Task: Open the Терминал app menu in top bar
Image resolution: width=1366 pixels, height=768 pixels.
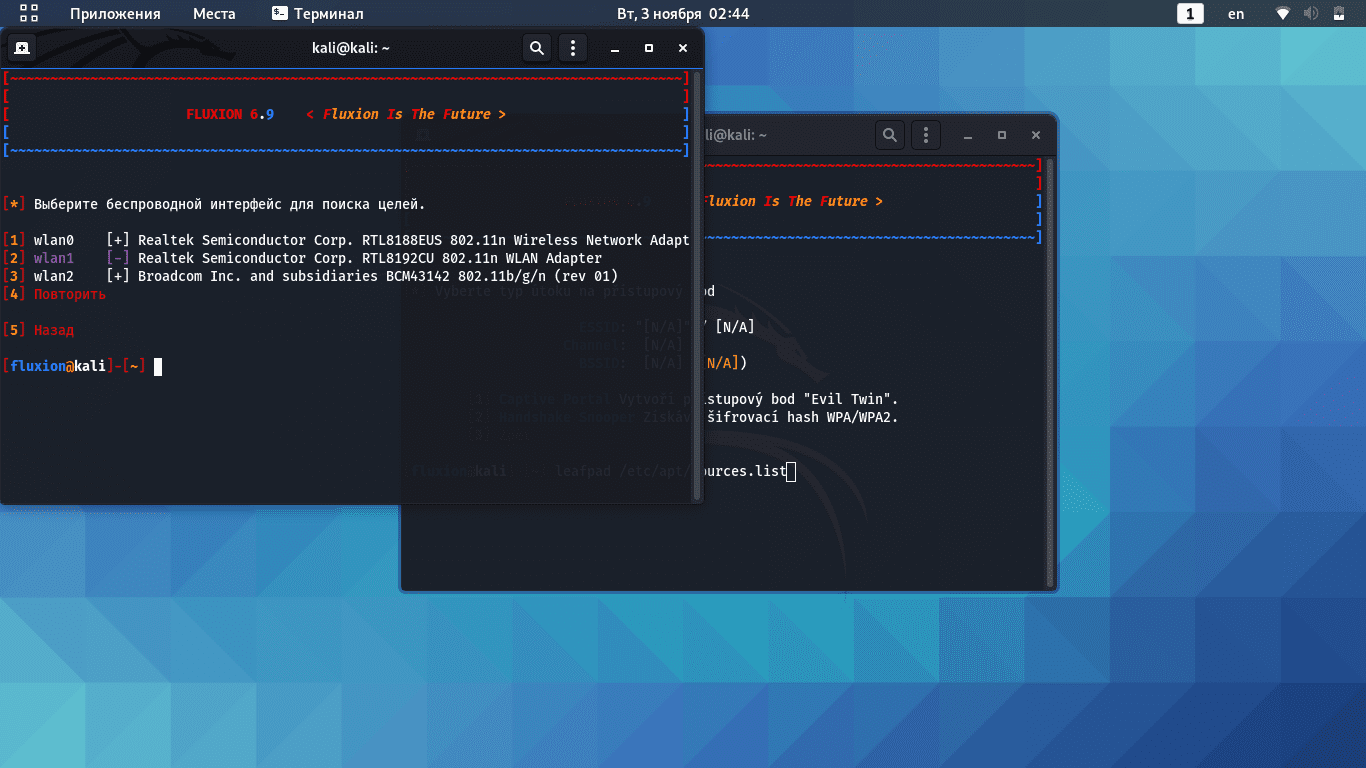Action: click(x=317, y=13)
